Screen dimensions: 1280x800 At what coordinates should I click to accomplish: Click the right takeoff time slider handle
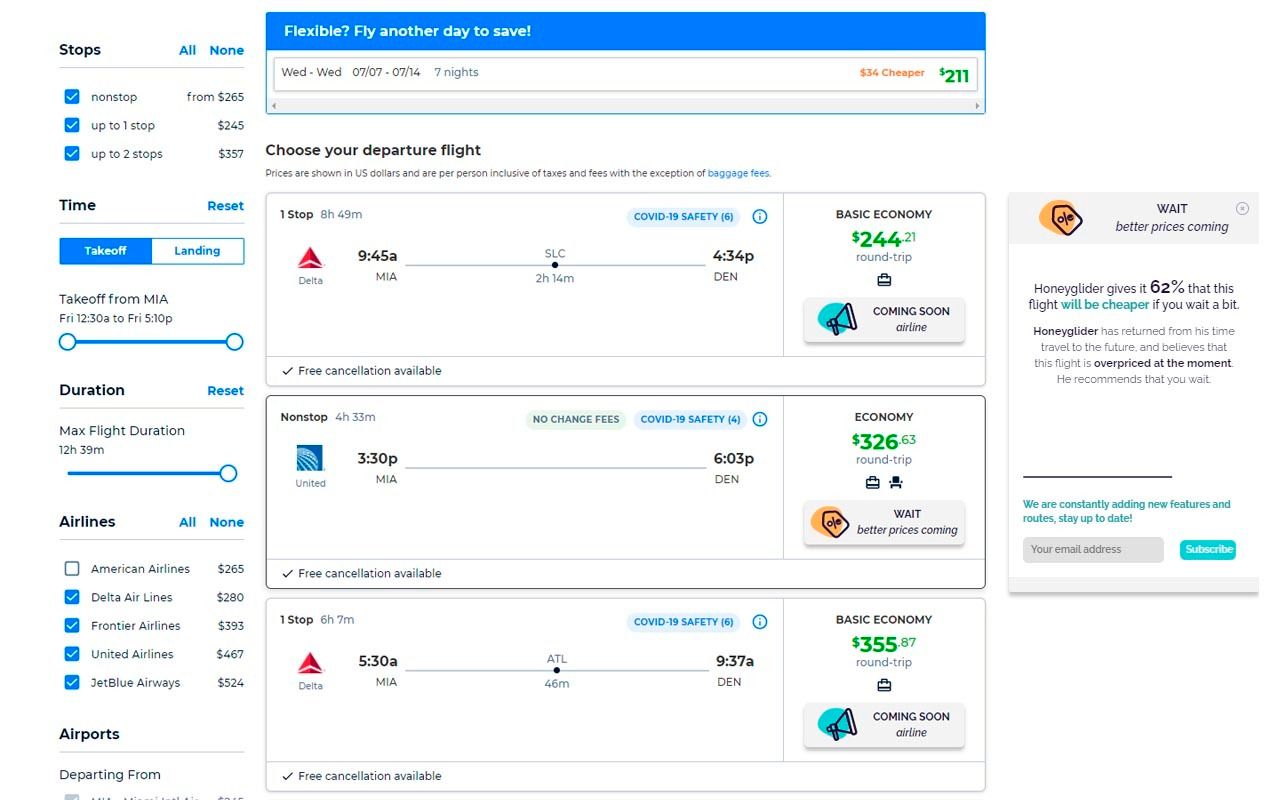tap(234, 342)
